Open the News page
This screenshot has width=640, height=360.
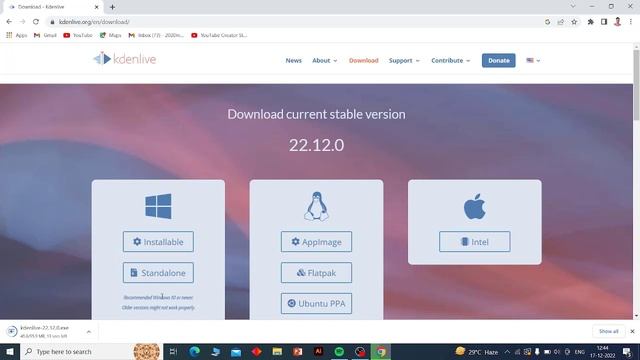[x=293, y=60]
